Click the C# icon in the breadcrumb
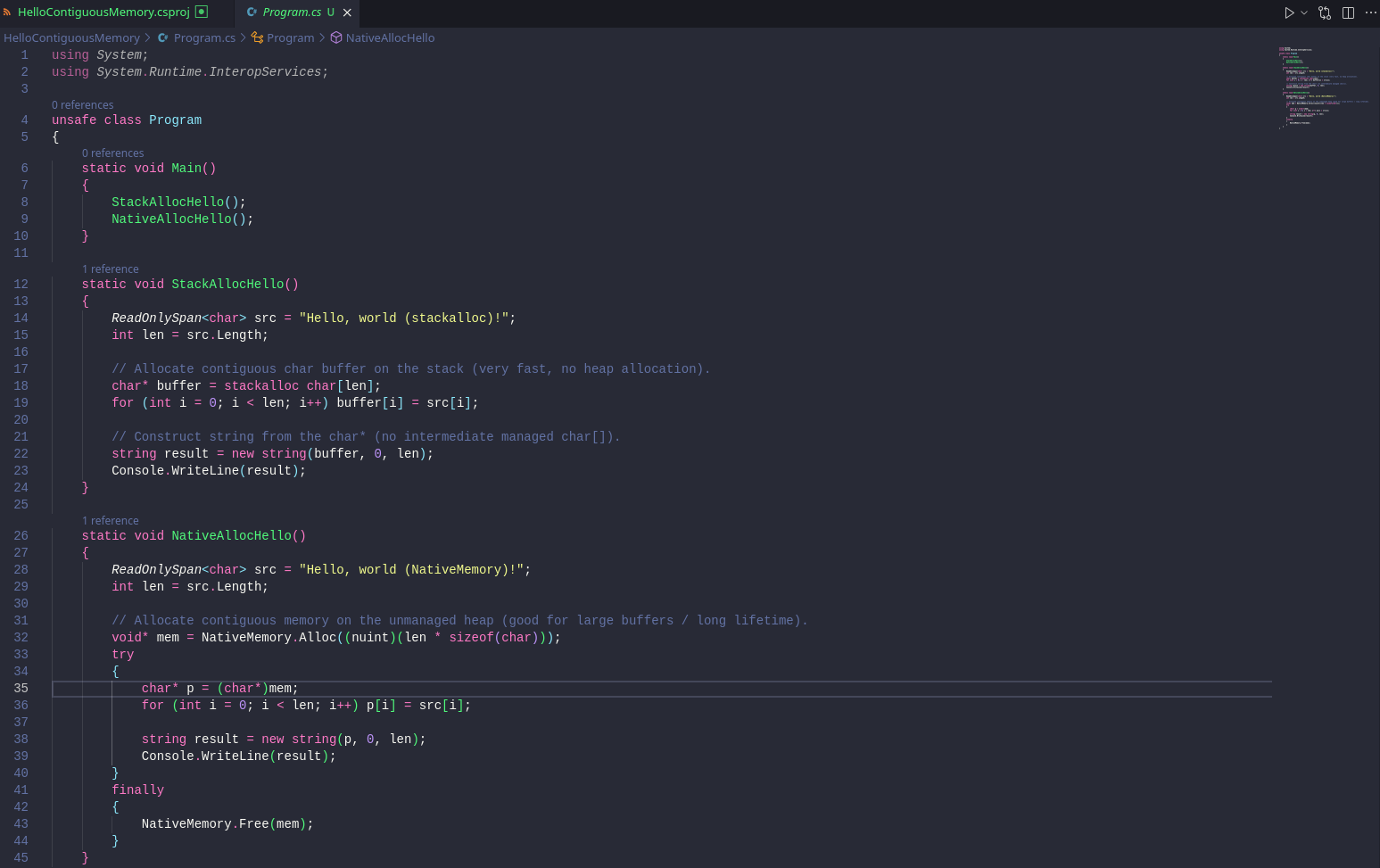1380x868 pixels. click(163, 37)
